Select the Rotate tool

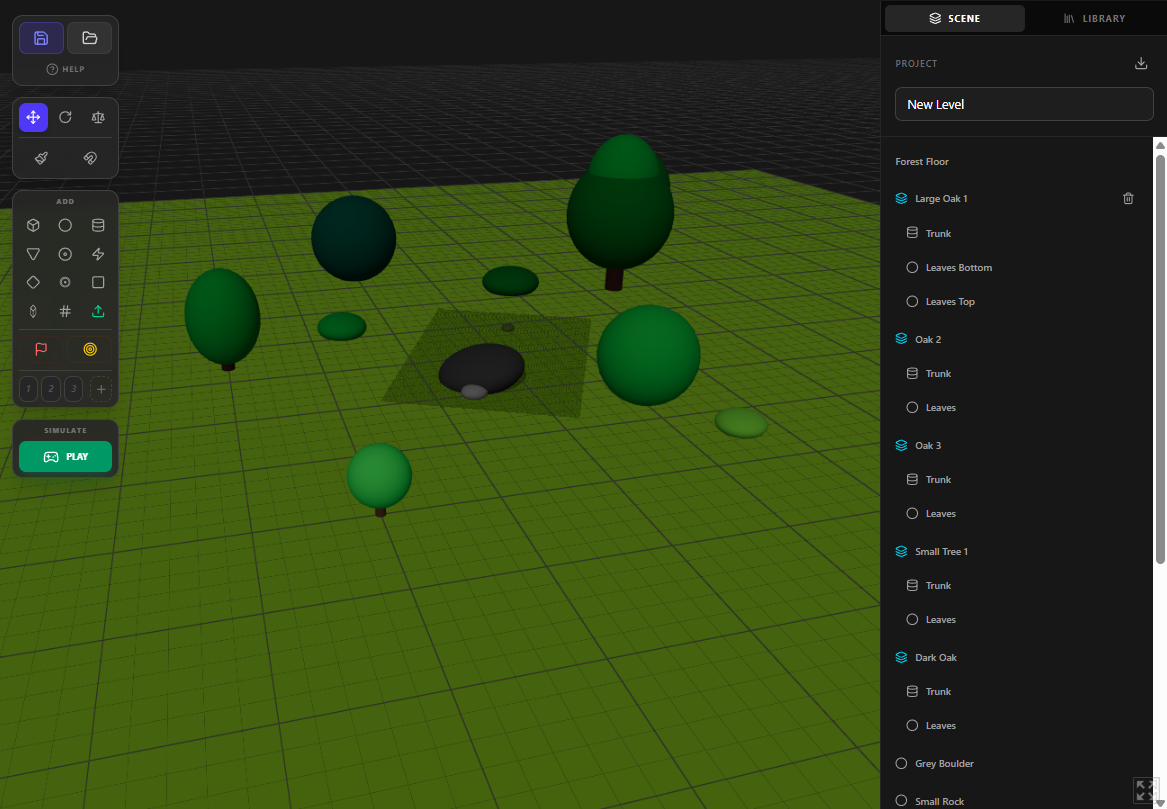pos(65,117)
